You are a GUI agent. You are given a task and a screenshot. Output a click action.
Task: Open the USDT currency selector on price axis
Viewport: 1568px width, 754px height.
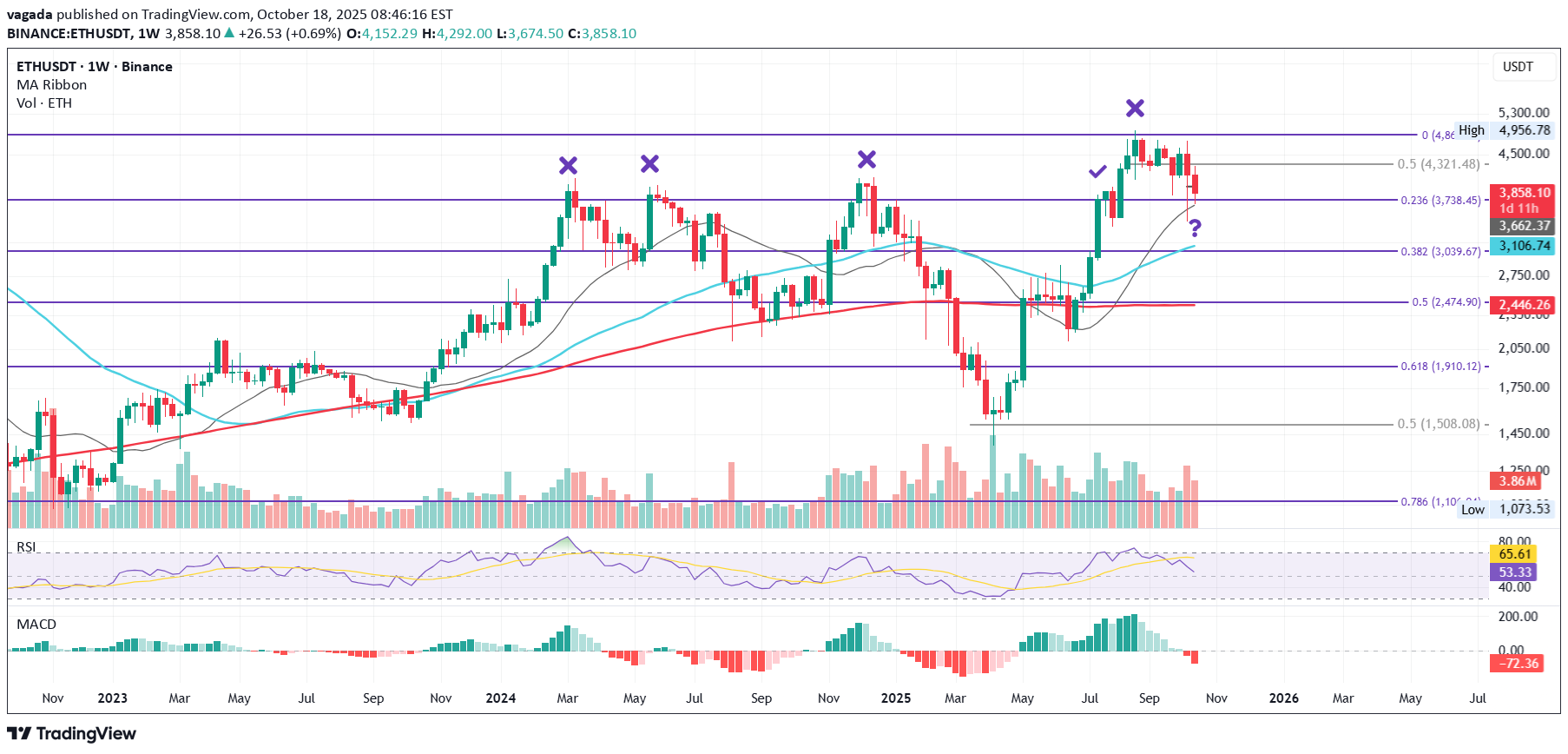click(x=1518, y=67)
